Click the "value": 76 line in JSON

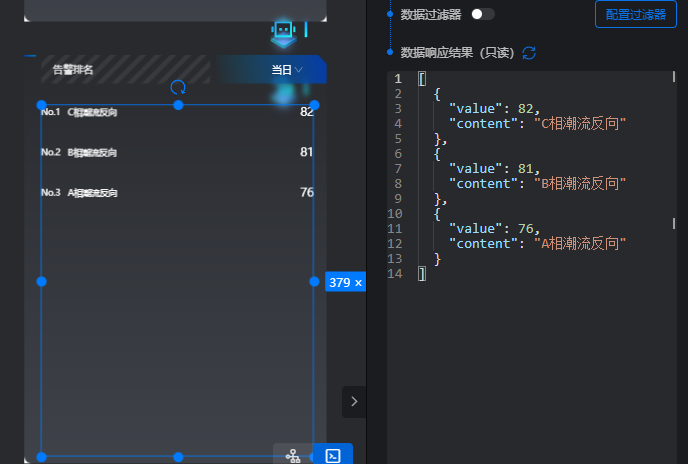(494, 228)
